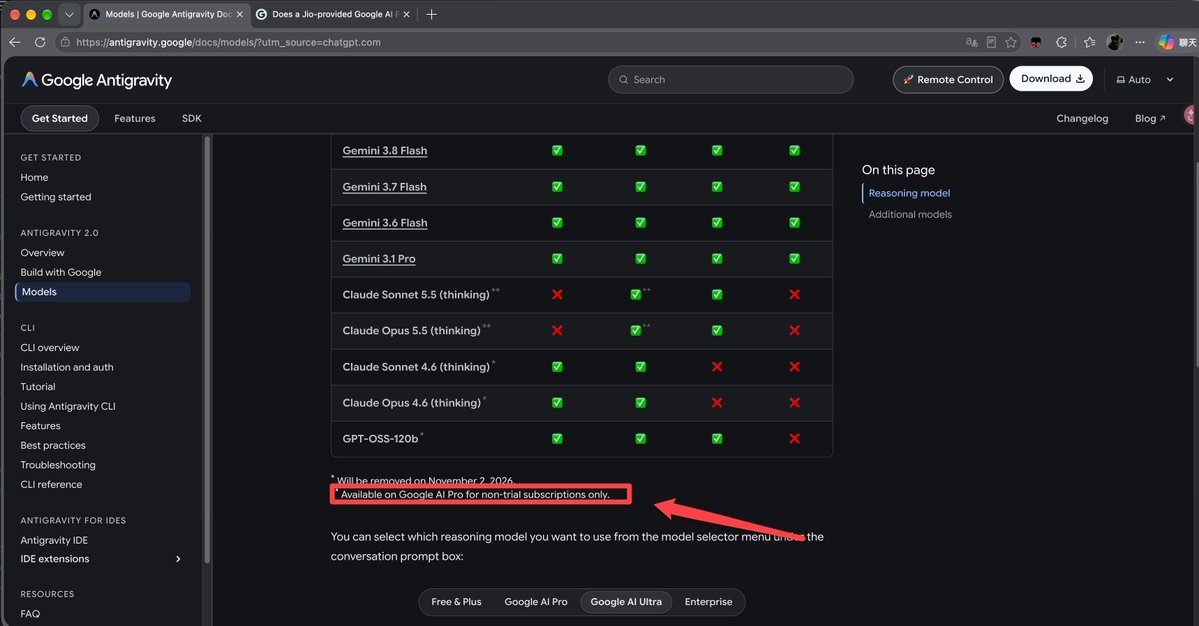
Task: Open Troubleshooting in the sidebar
Action: [x=58, y=465]
